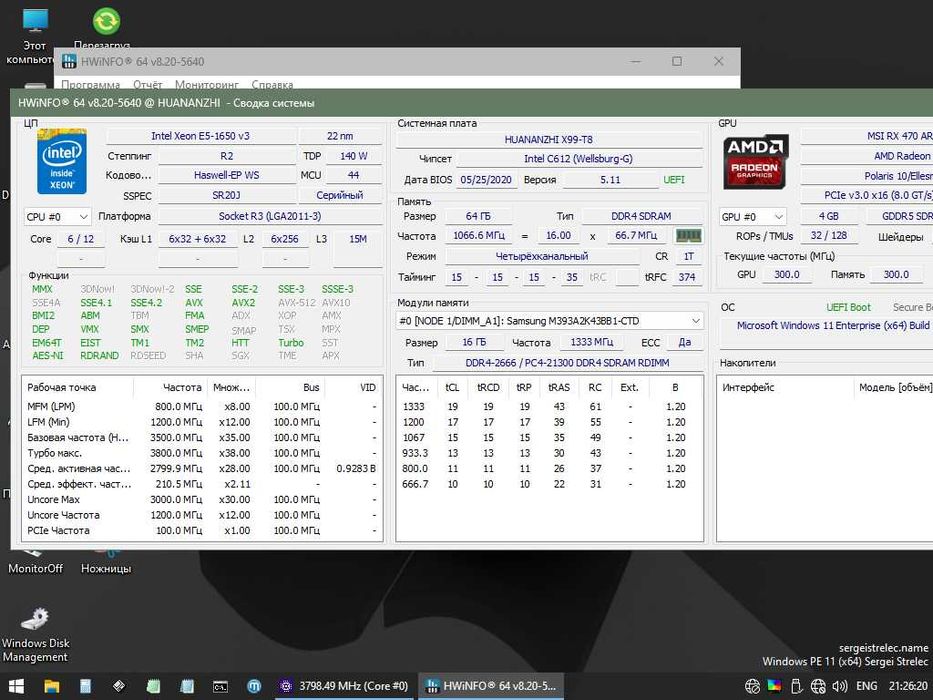This screenshot has width=933, height=700.
Task: Click the Intel Xeon E5-1650 v3 field
Action: pos(201,136)
